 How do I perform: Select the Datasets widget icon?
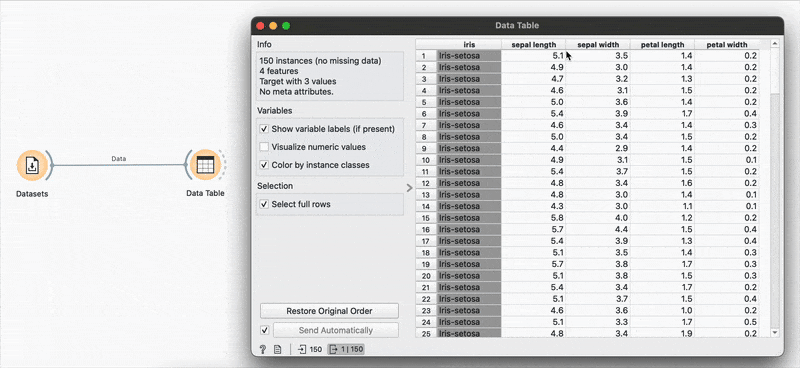click(32, 165)
